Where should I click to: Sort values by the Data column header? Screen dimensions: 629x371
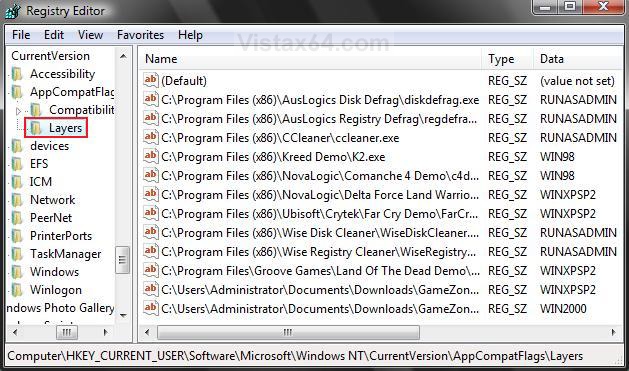click(578, 59)
